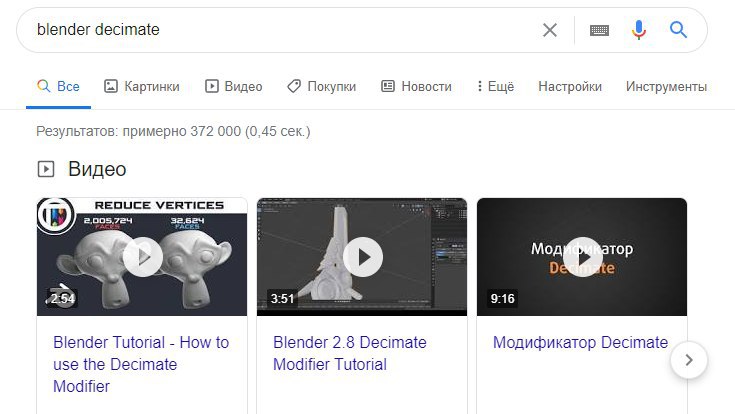Click the results count text 'примерно 372 000'
Screen dimensions: 735x414
click(181, 131)
